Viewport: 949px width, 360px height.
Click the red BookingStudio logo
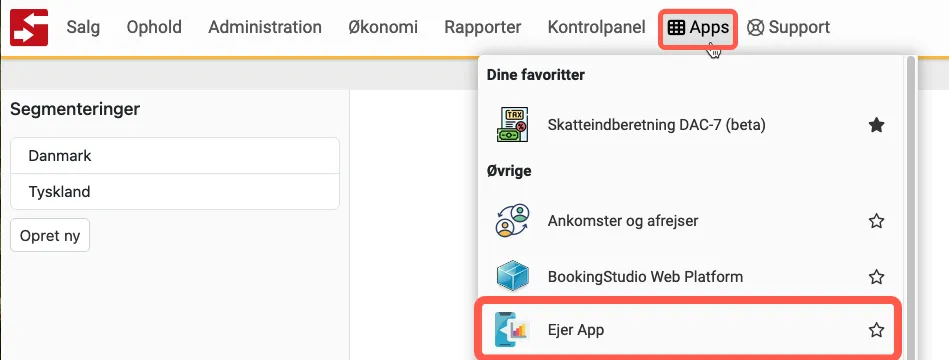(x=29, y=27)
